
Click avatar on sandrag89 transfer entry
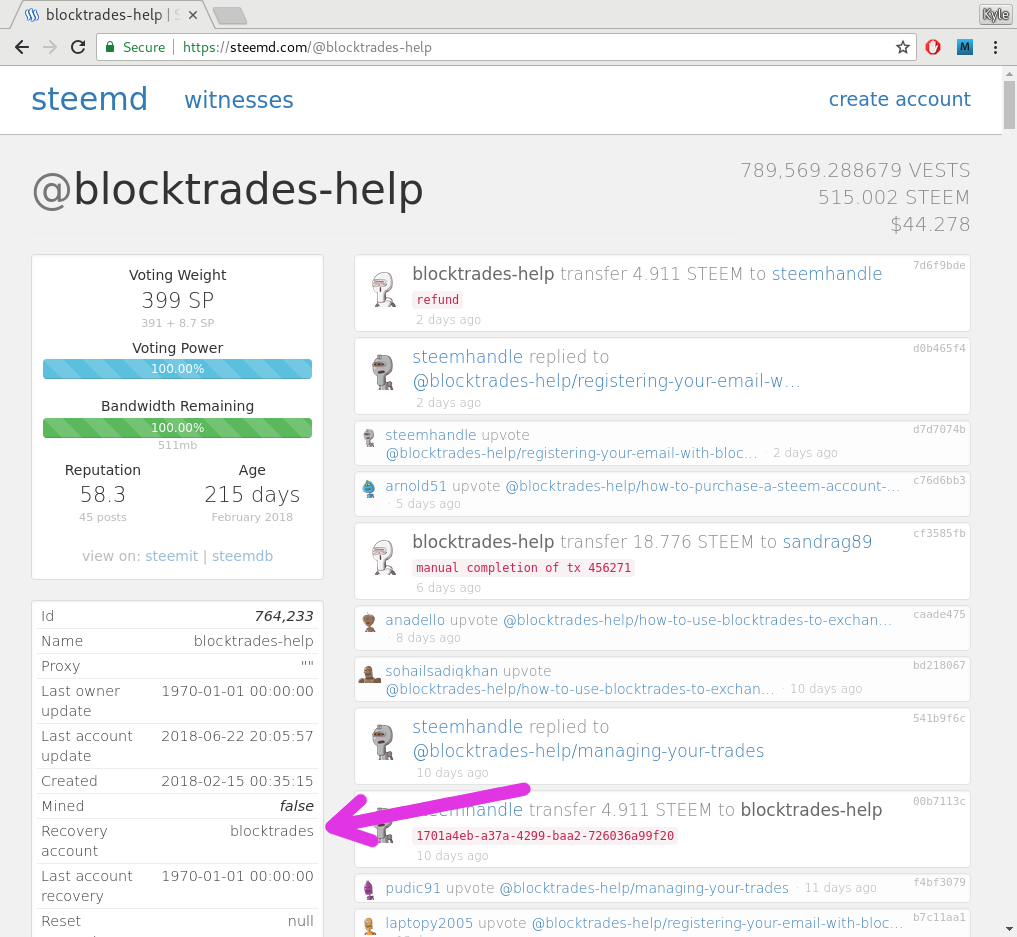[384, 557]
